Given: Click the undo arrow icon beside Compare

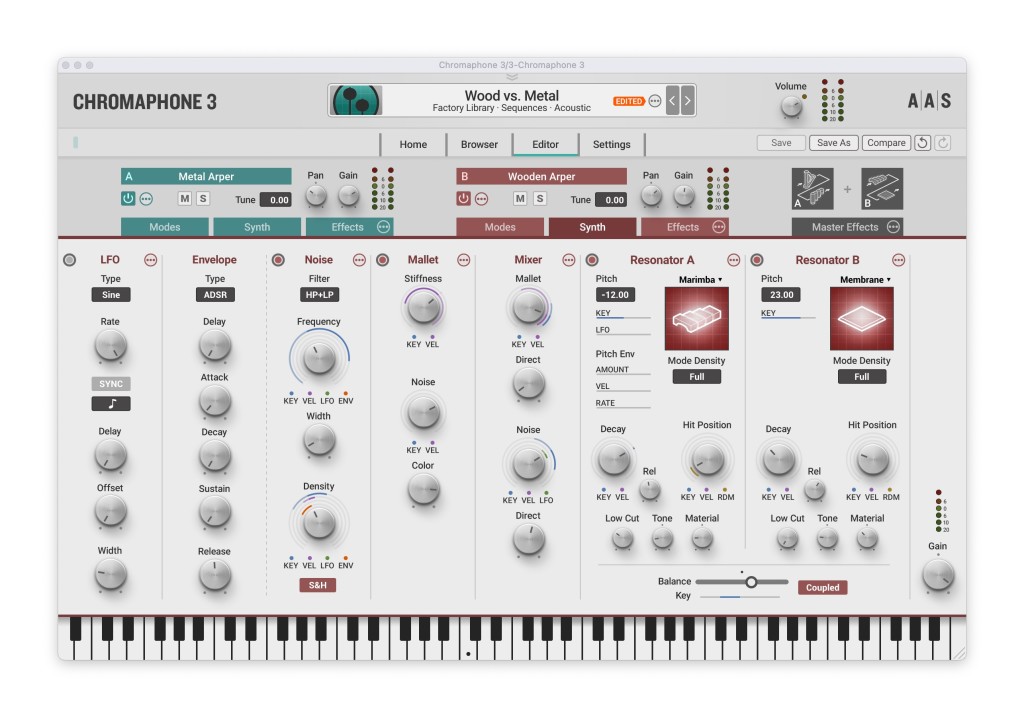Looking at the screenshot, I should click(923, 143).
